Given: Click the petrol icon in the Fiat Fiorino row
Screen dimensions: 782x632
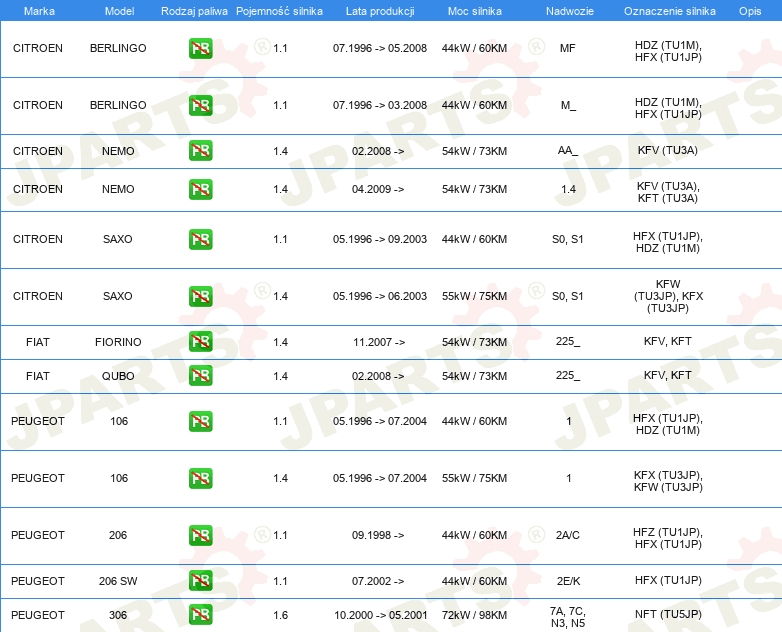Looking at the screenshot, I should coord(200,342).
